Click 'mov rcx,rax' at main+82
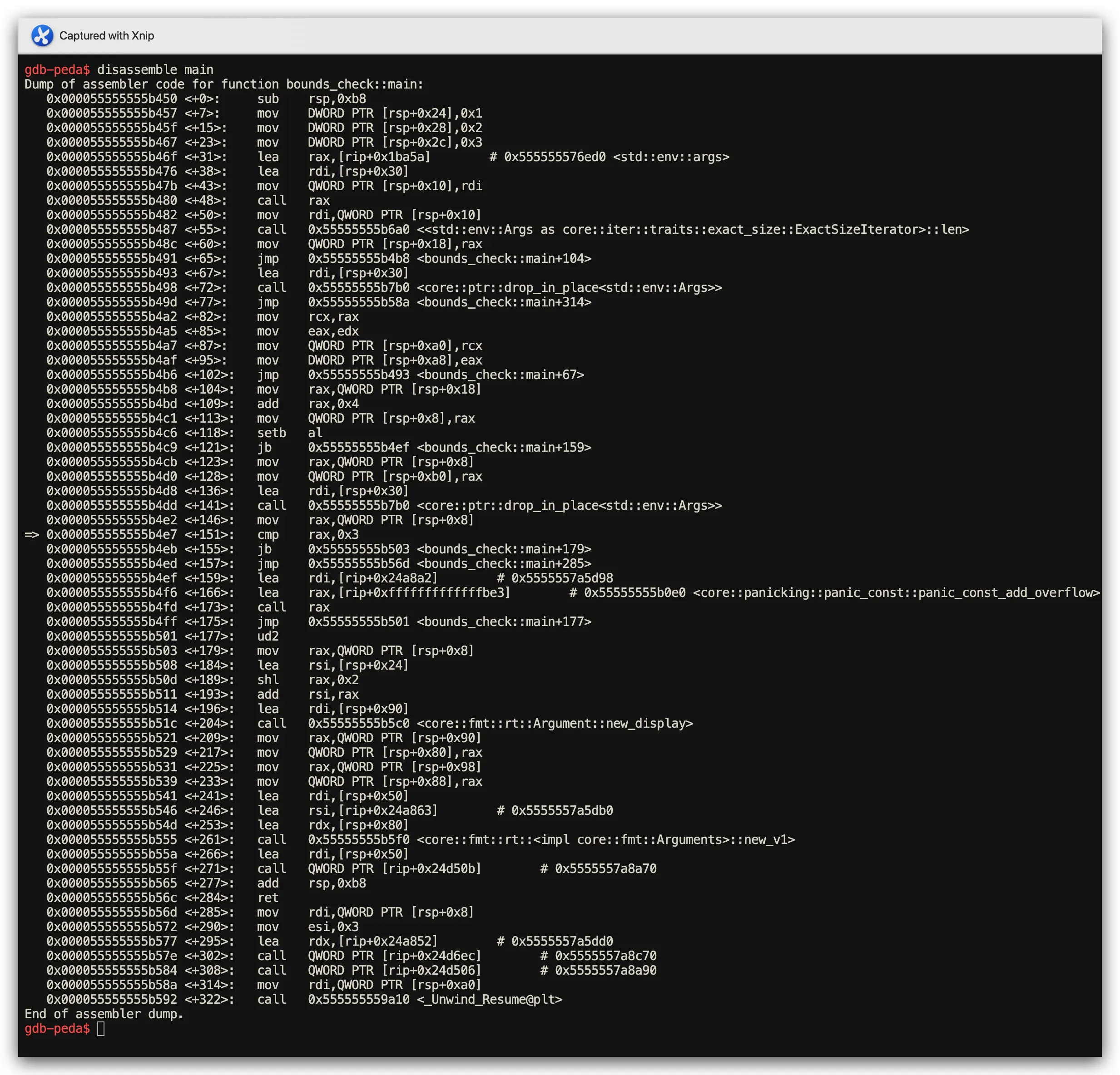The height and width of the screenshot is (1075, 1120). [308, 316]
